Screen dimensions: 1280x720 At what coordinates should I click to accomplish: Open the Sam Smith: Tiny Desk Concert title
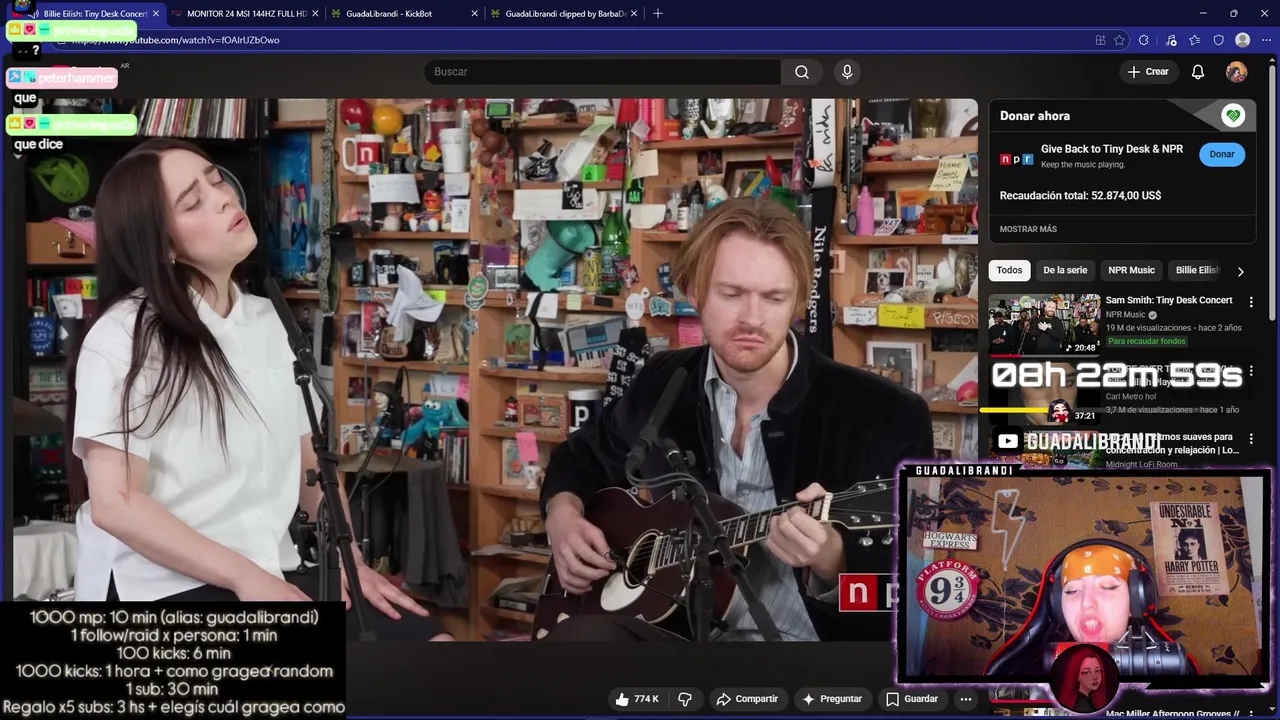click(x=1169, y=300)
